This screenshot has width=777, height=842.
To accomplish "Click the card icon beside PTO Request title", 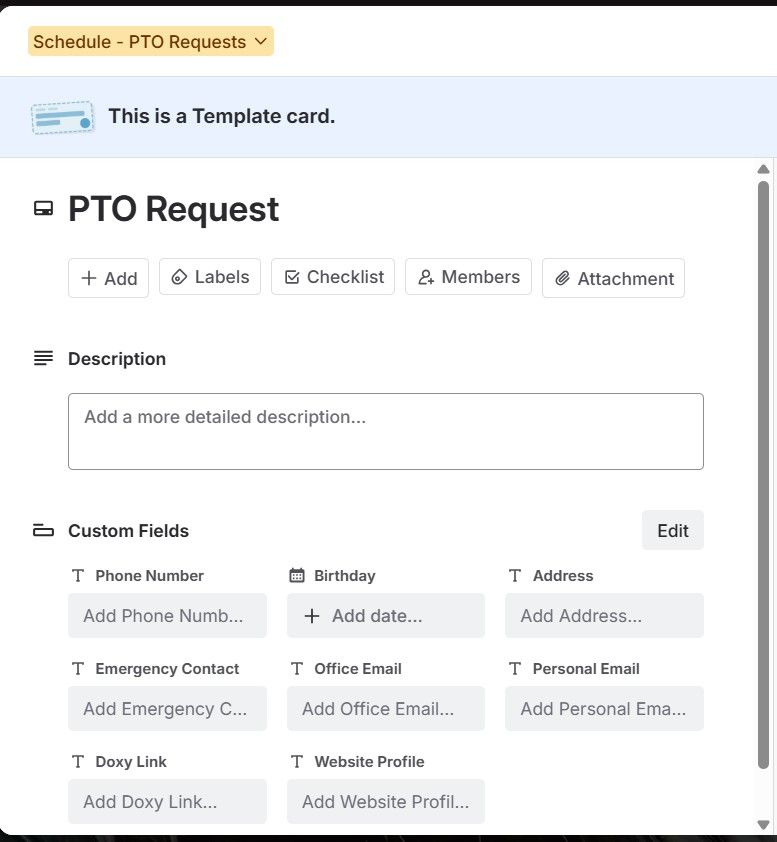I will [43, 208].
